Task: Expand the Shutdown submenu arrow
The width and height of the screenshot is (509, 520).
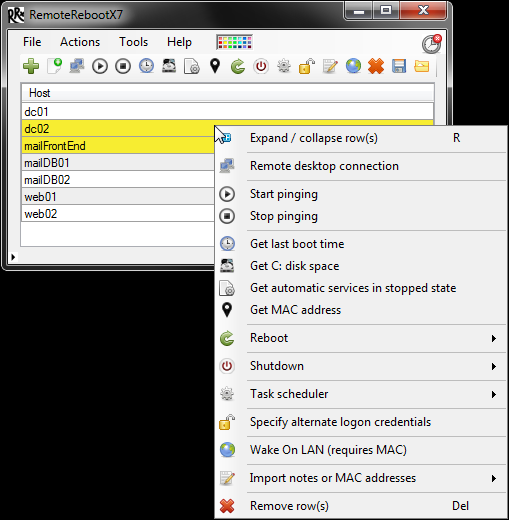Action: click(x=494, y=366)
